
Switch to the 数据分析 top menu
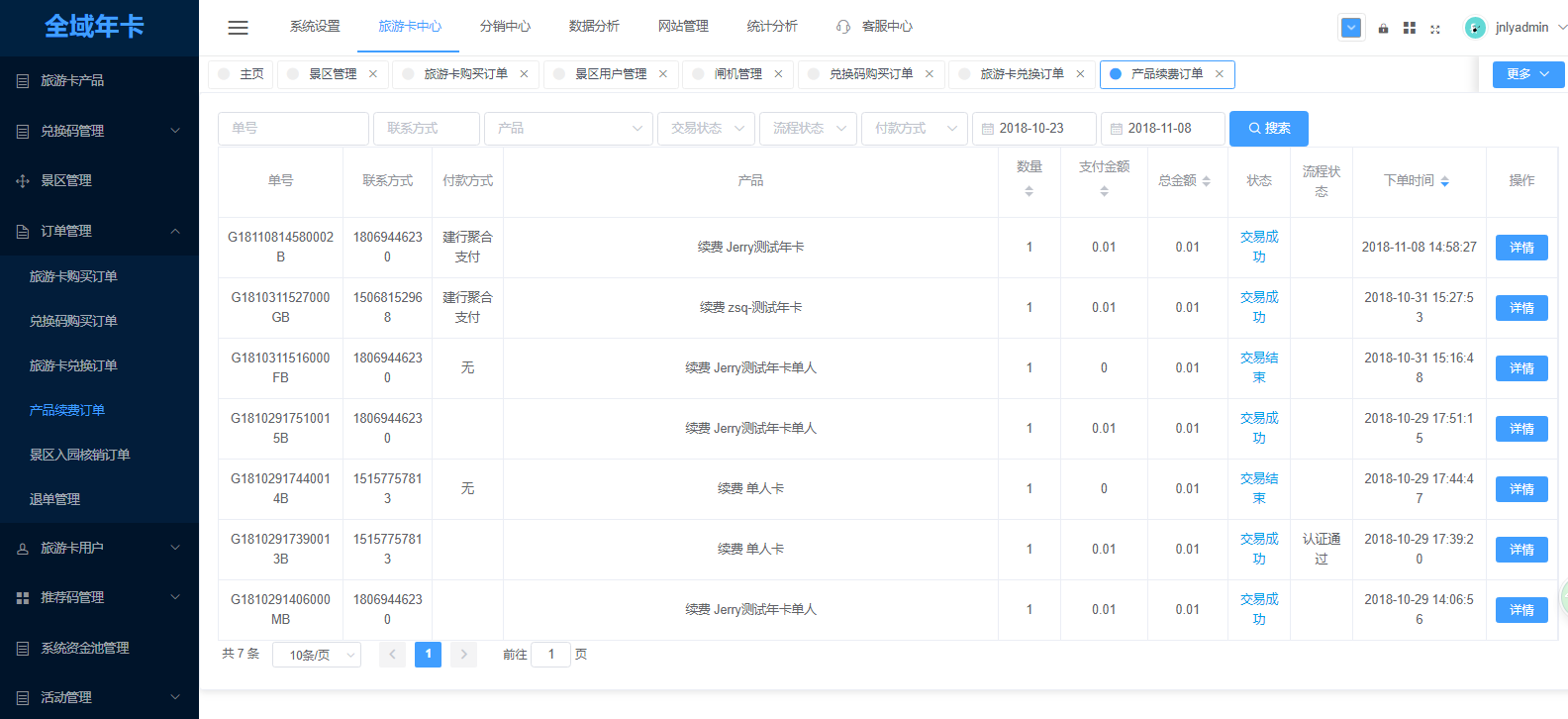pyautogui.click(x=594, y=27)
